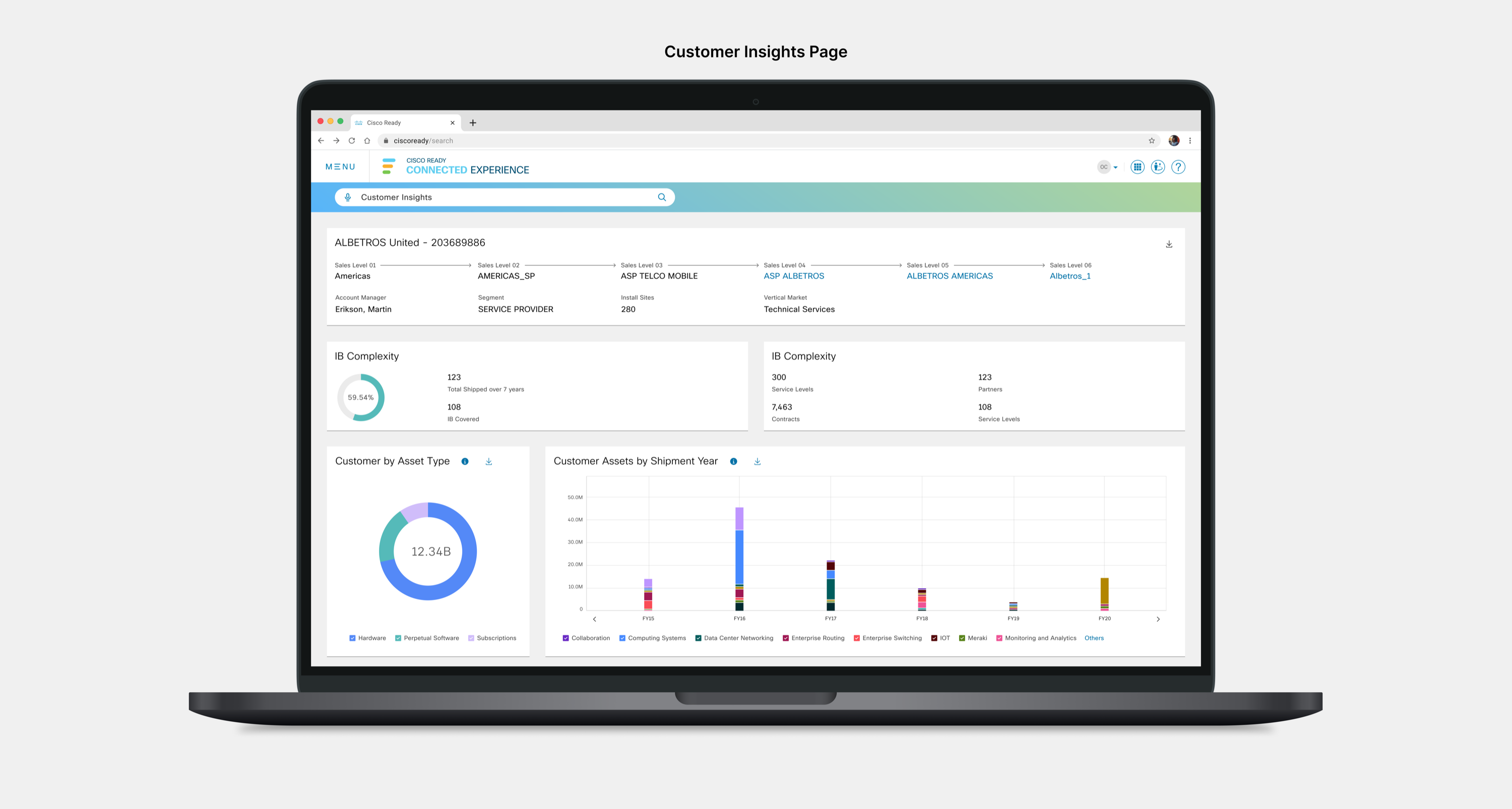This screenshot has width=1512, height=809.
Task: Go to previous years with left chevron
Action: (595, 619)
